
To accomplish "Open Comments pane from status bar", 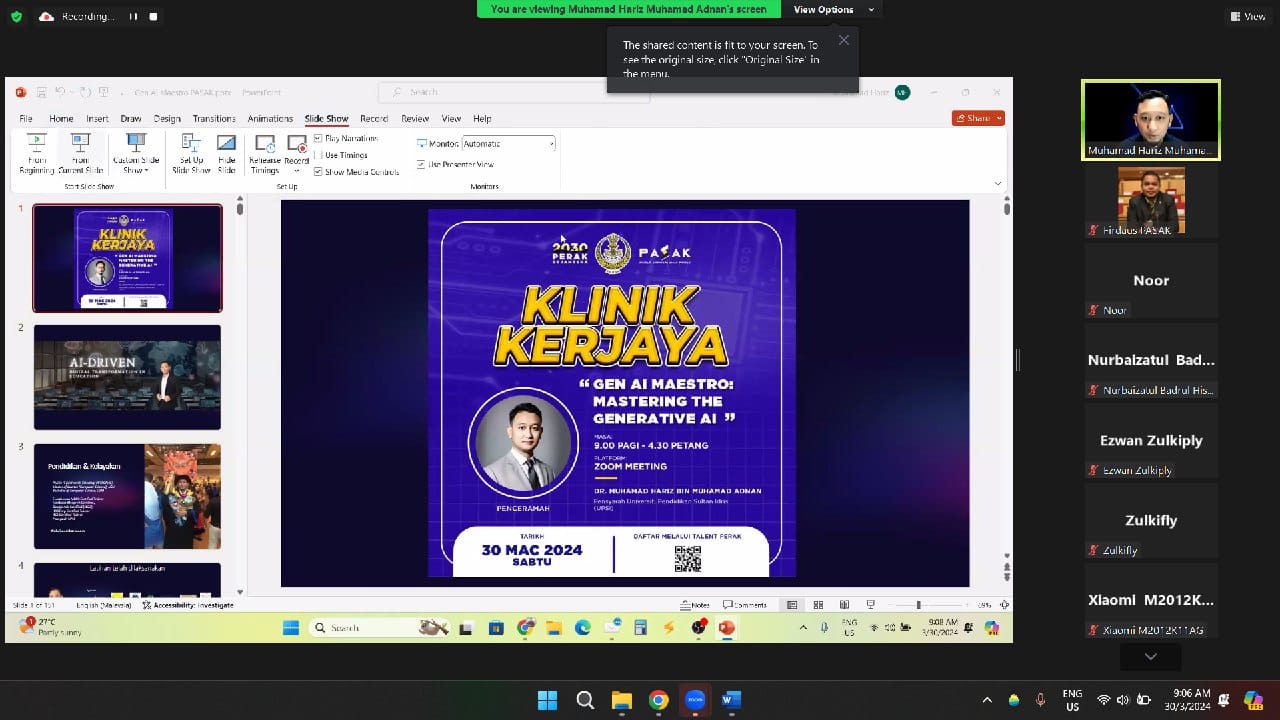I will coord(744,605).
